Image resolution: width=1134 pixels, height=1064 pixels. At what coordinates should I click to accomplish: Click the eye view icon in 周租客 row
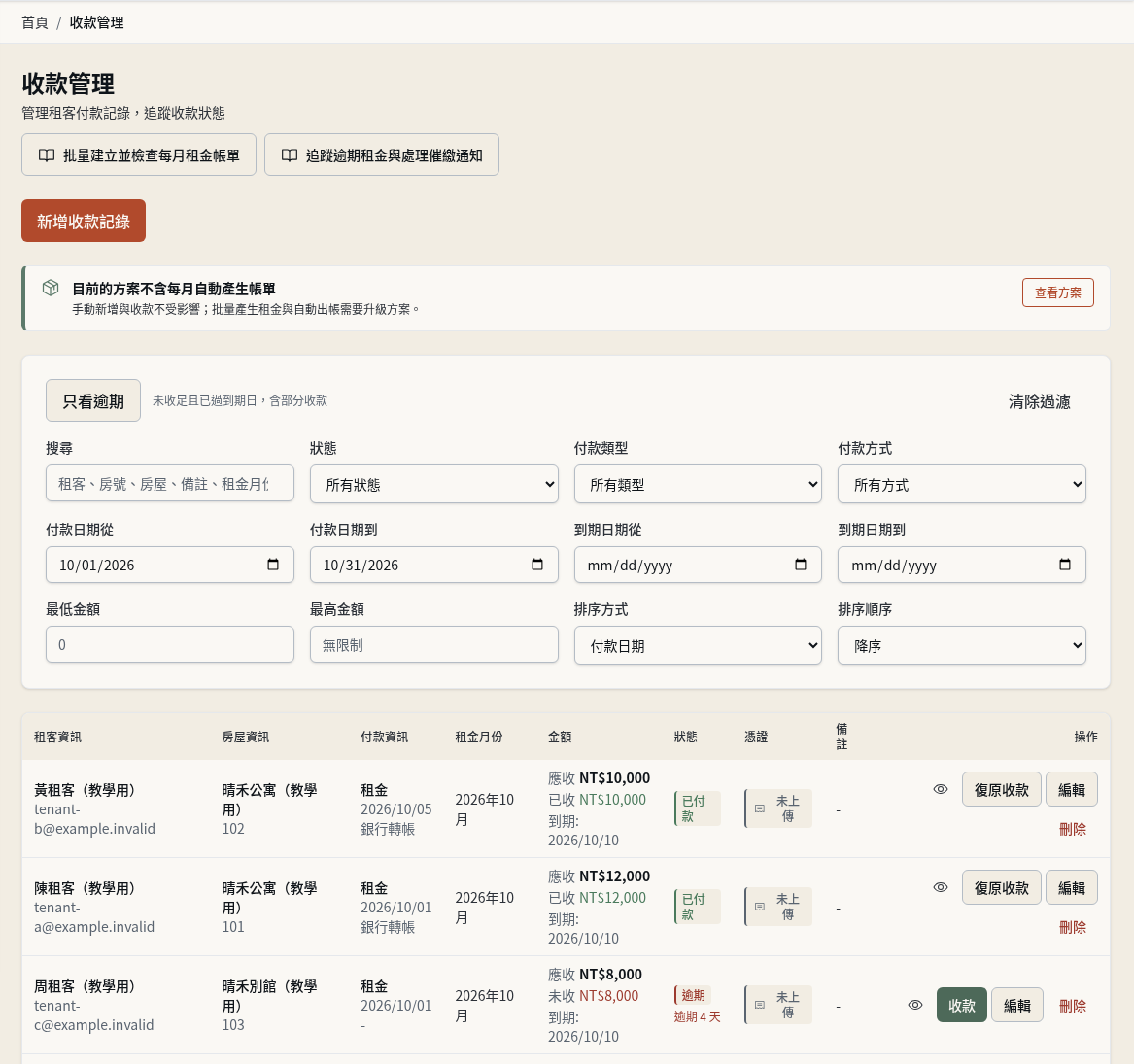point(914,1005)
